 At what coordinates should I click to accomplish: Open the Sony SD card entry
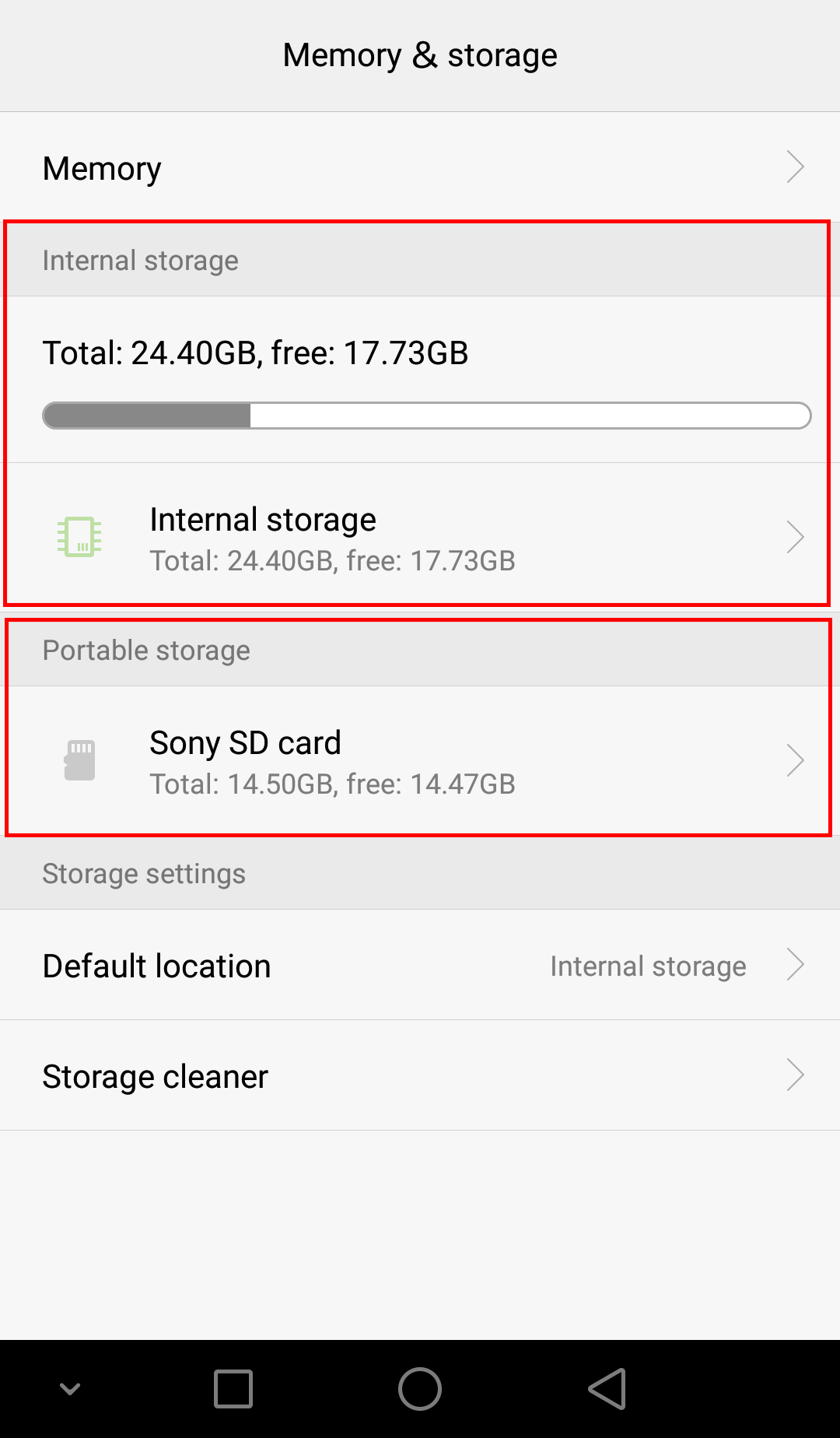[x=246, y=743]
